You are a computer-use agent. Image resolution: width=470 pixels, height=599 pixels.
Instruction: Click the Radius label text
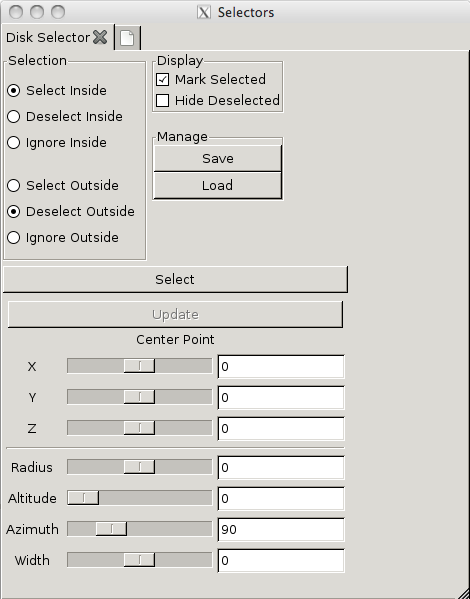[x=32, y=468]
